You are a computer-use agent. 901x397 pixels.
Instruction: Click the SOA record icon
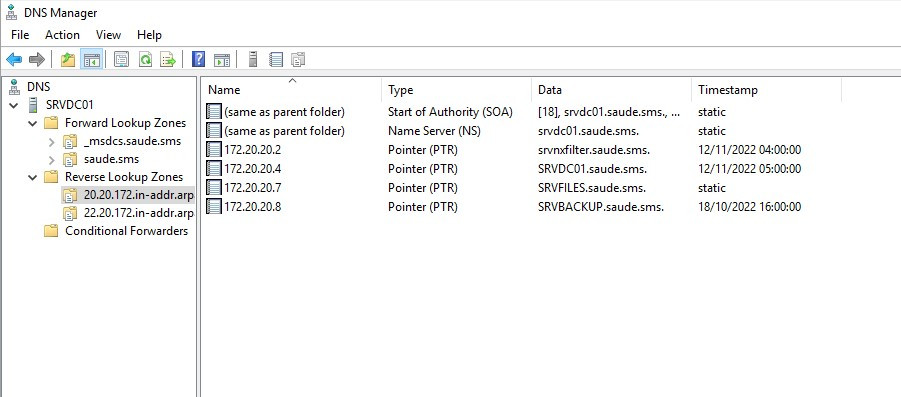(x=214, y=111)
